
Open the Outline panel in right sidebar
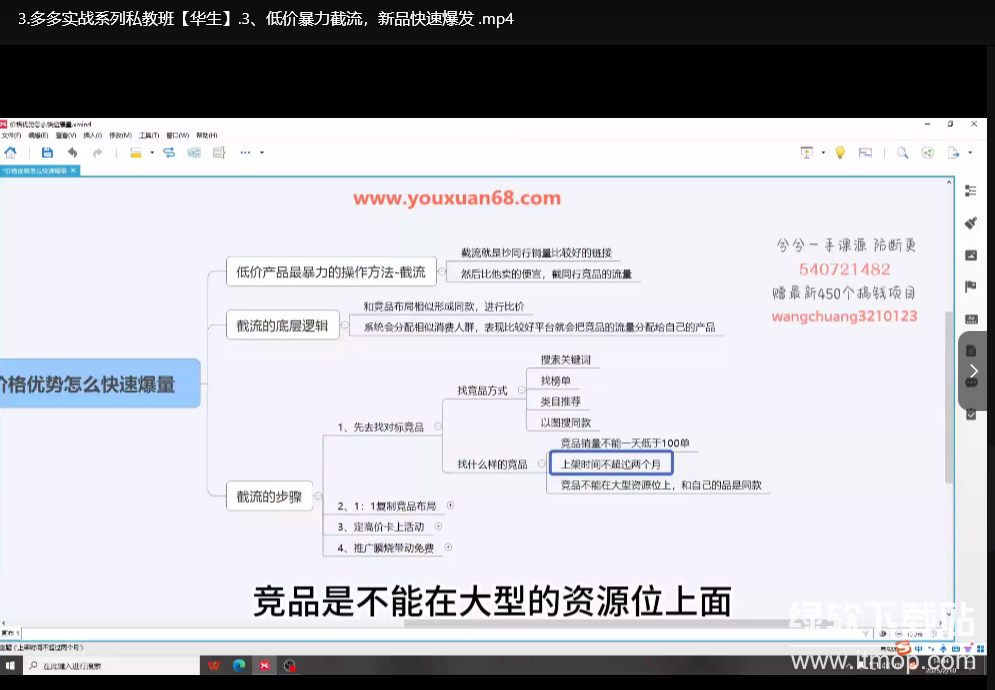click(970, 190)
